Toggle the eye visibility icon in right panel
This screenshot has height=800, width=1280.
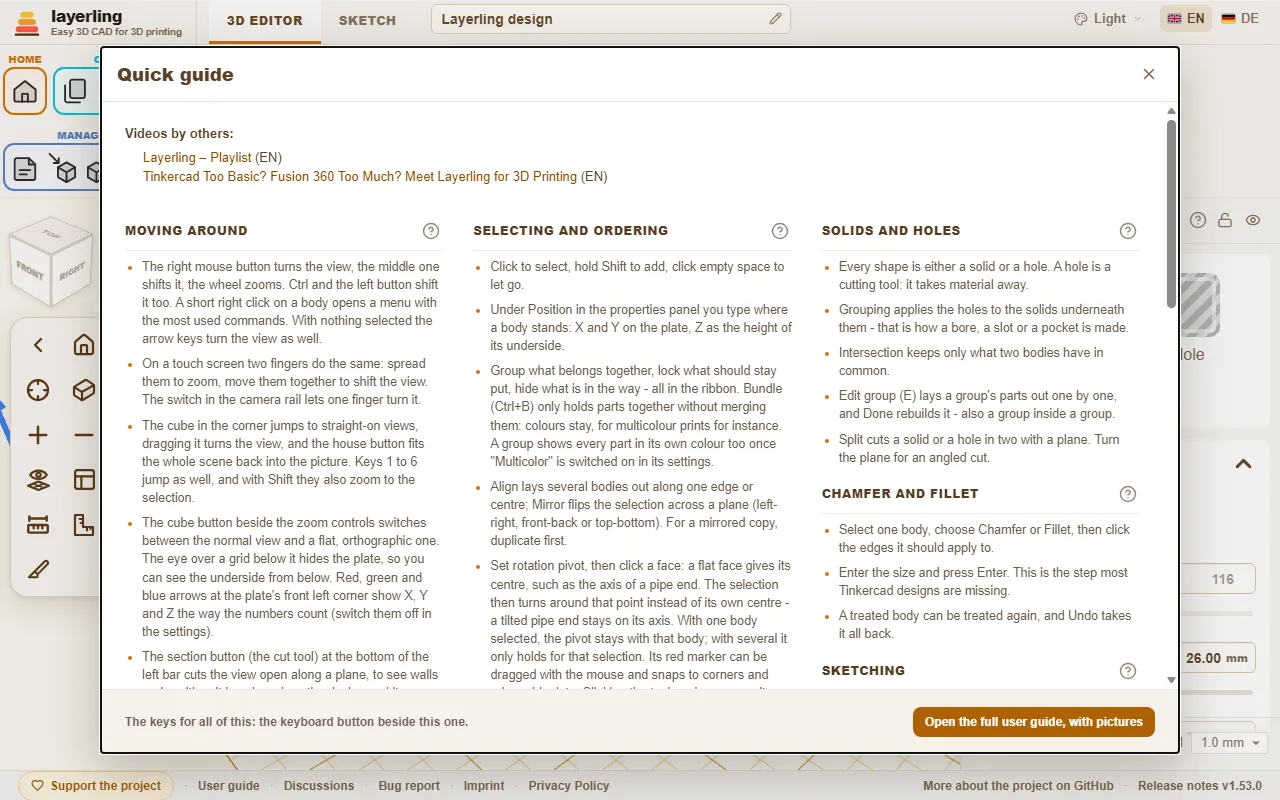(x=1253, y=220)
